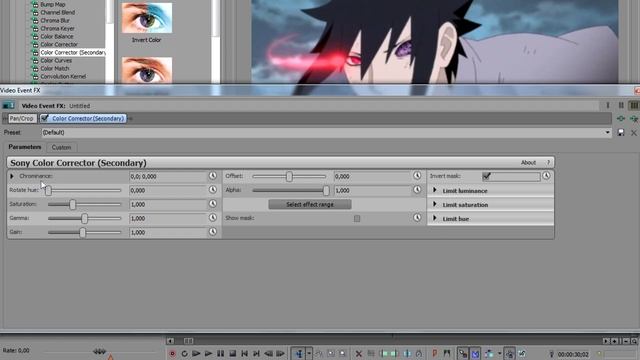Viewport: 640px width, 360px height.
Task: Expand the Chrominance parameter triangle
Action: pos(12,176)
